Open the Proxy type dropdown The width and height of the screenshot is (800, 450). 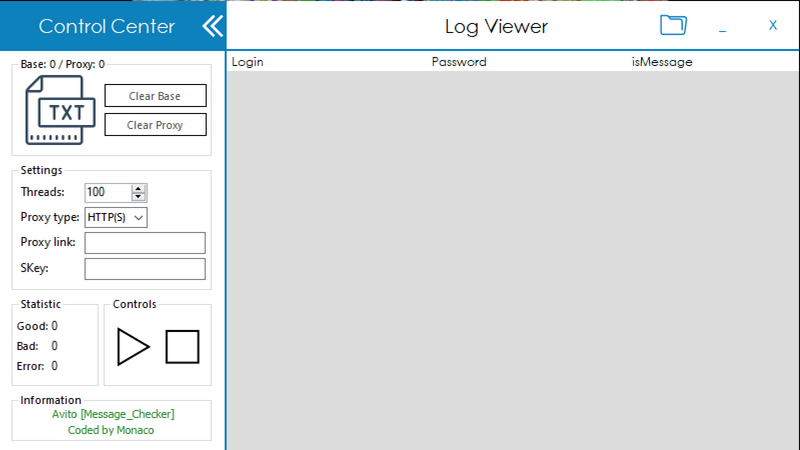116,217
